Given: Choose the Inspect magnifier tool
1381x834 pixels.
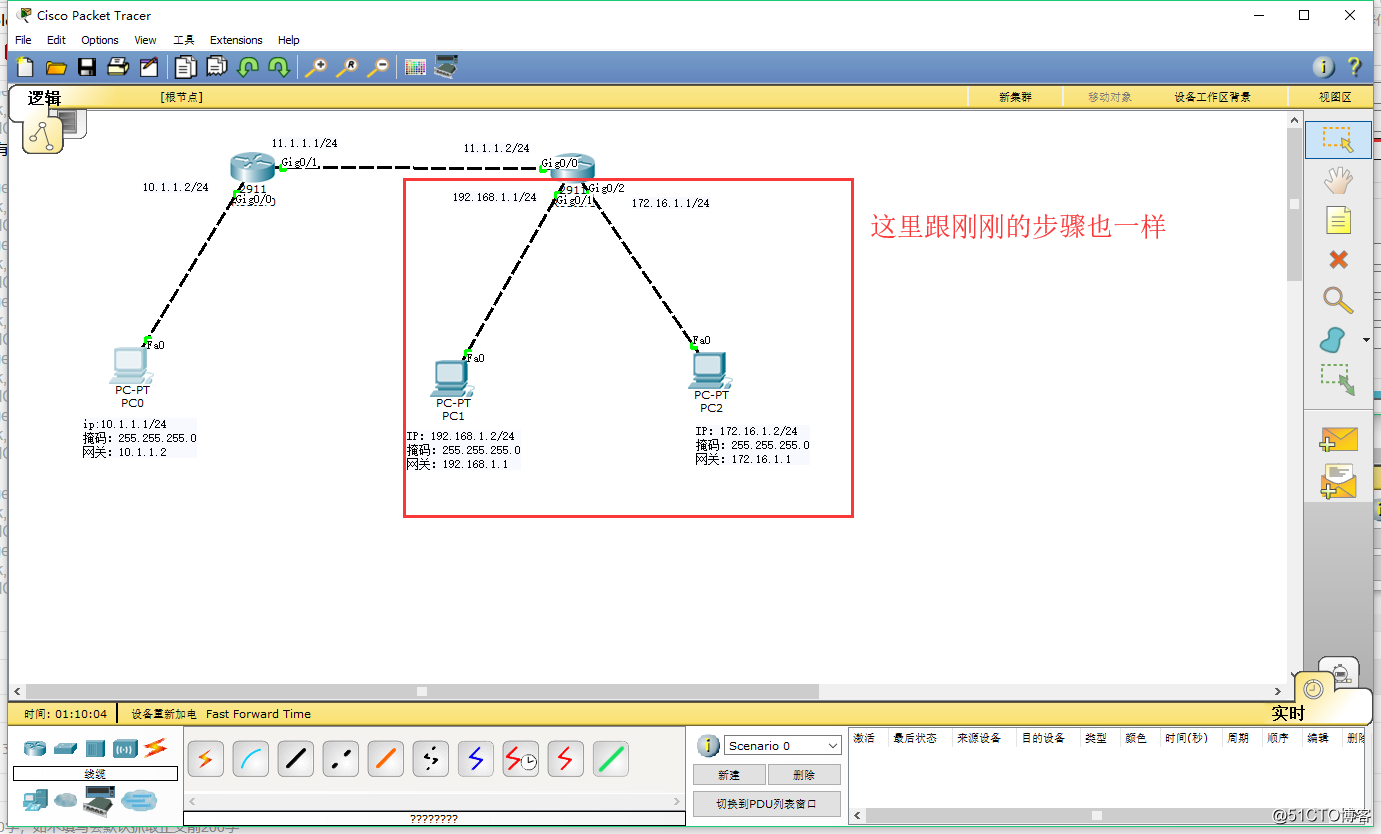Looking at the screenshot, I should tap(1338, 300).
